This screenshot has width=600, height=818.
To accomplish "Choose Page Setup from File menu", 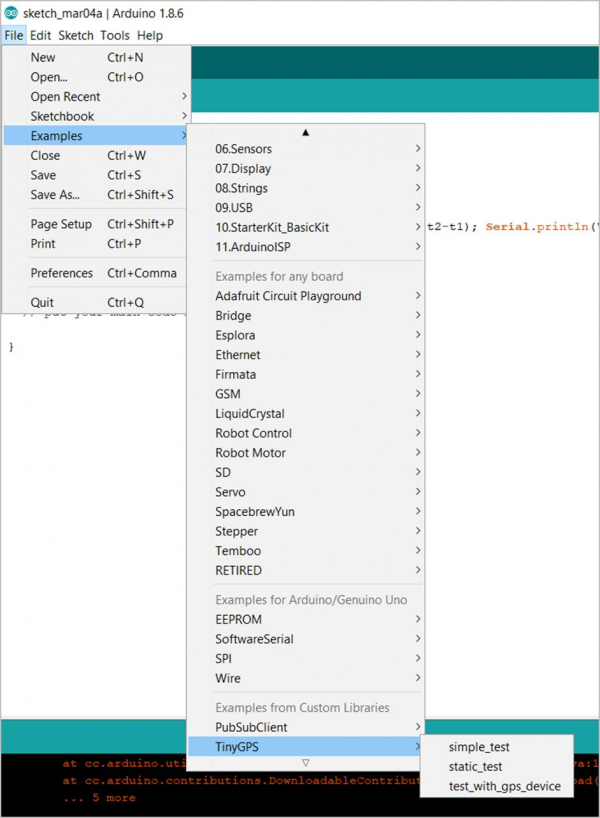I will 61,224.
